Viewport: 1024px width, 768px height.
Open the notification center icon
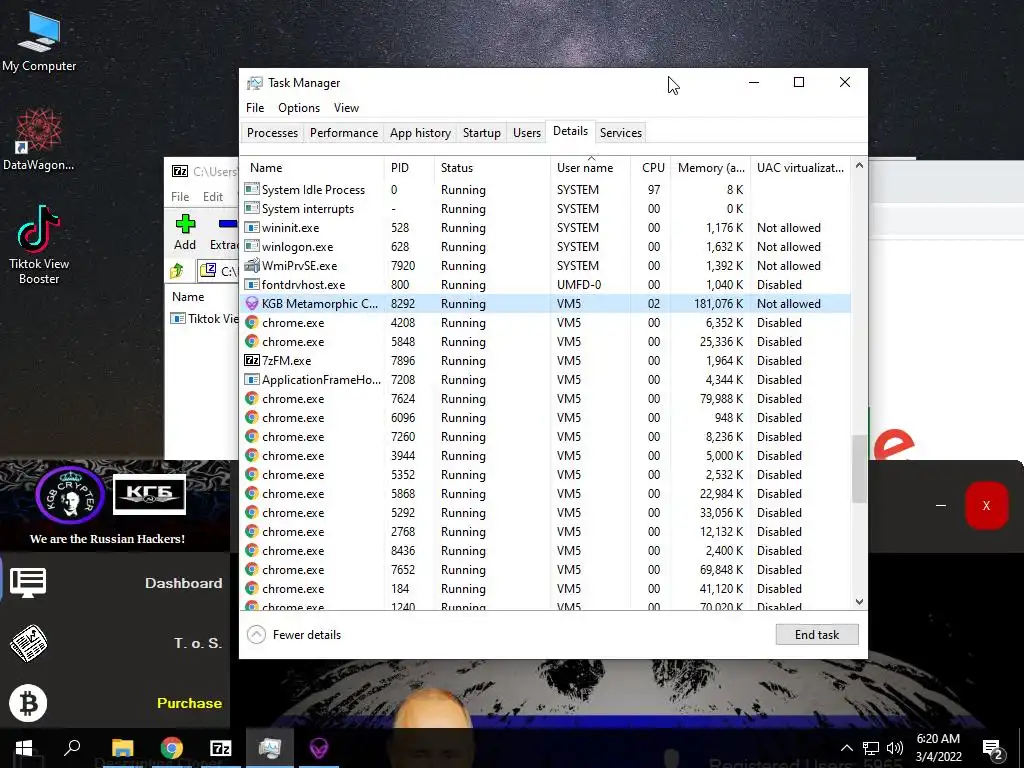[992, 748]
